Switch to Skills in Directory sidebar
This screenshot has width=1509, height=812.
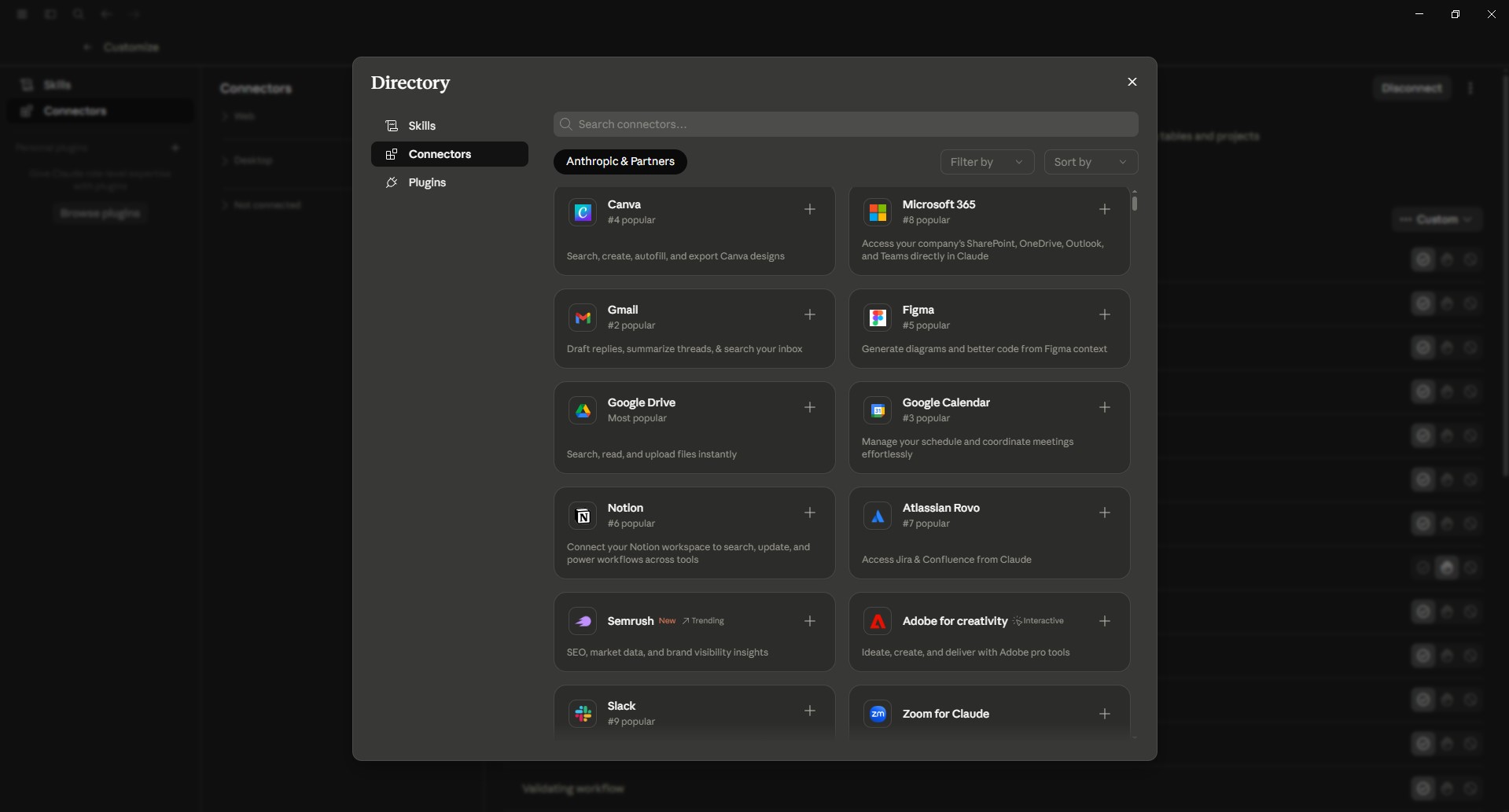[449, 126]
